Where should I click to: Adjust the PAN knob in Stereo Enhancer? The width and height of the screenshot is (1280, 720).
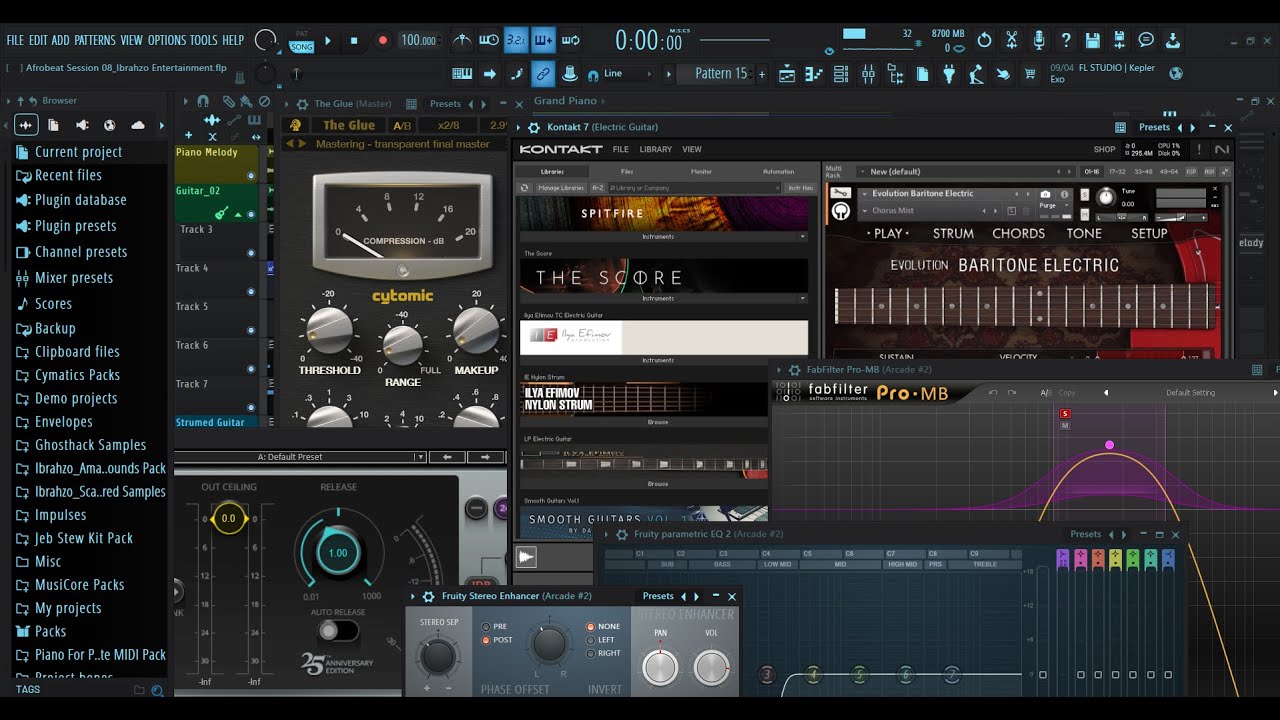pyautogui.click(x=660, y=667)
